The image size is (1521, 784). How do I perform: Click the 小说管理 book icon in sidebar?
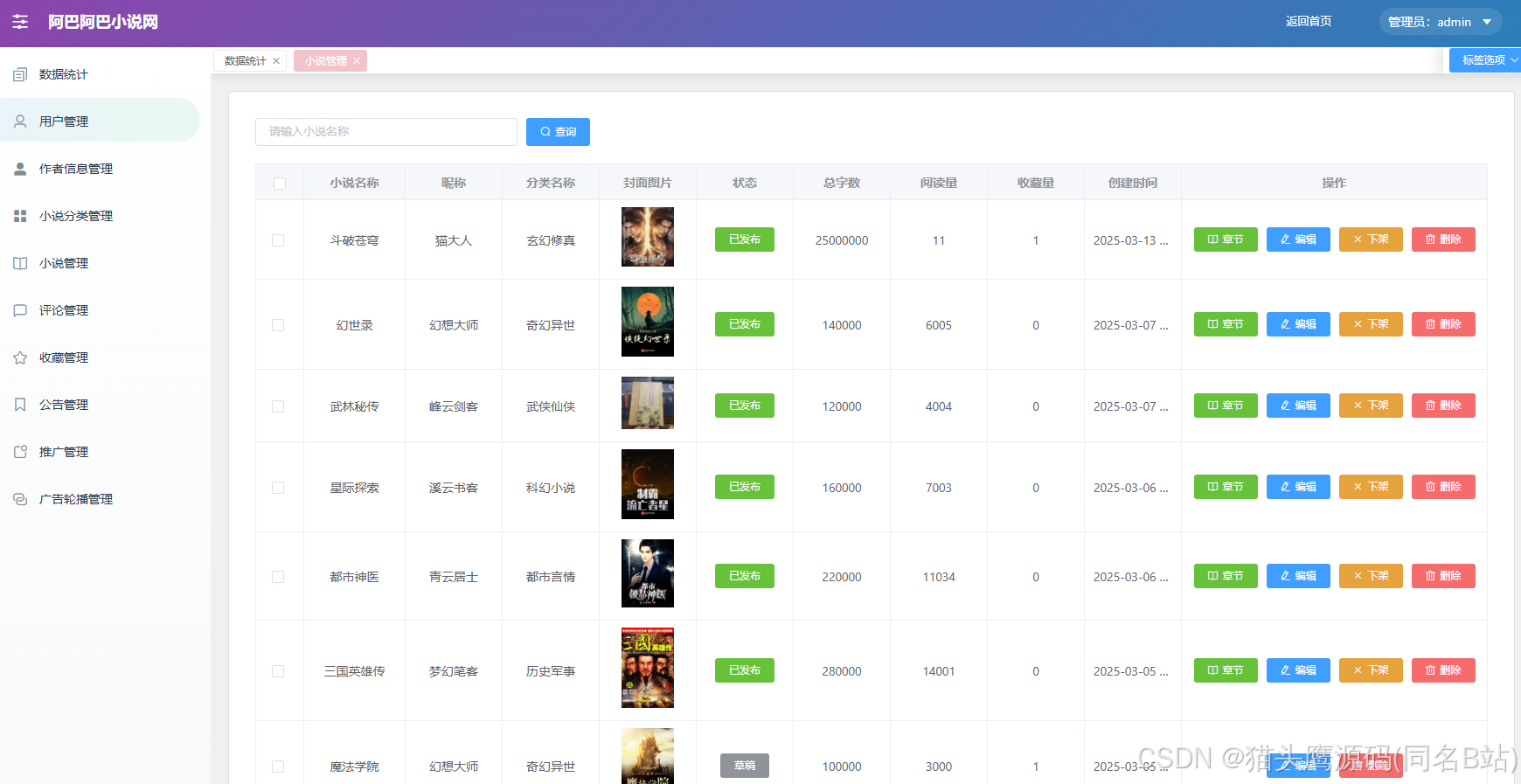[x=20, y=263]
